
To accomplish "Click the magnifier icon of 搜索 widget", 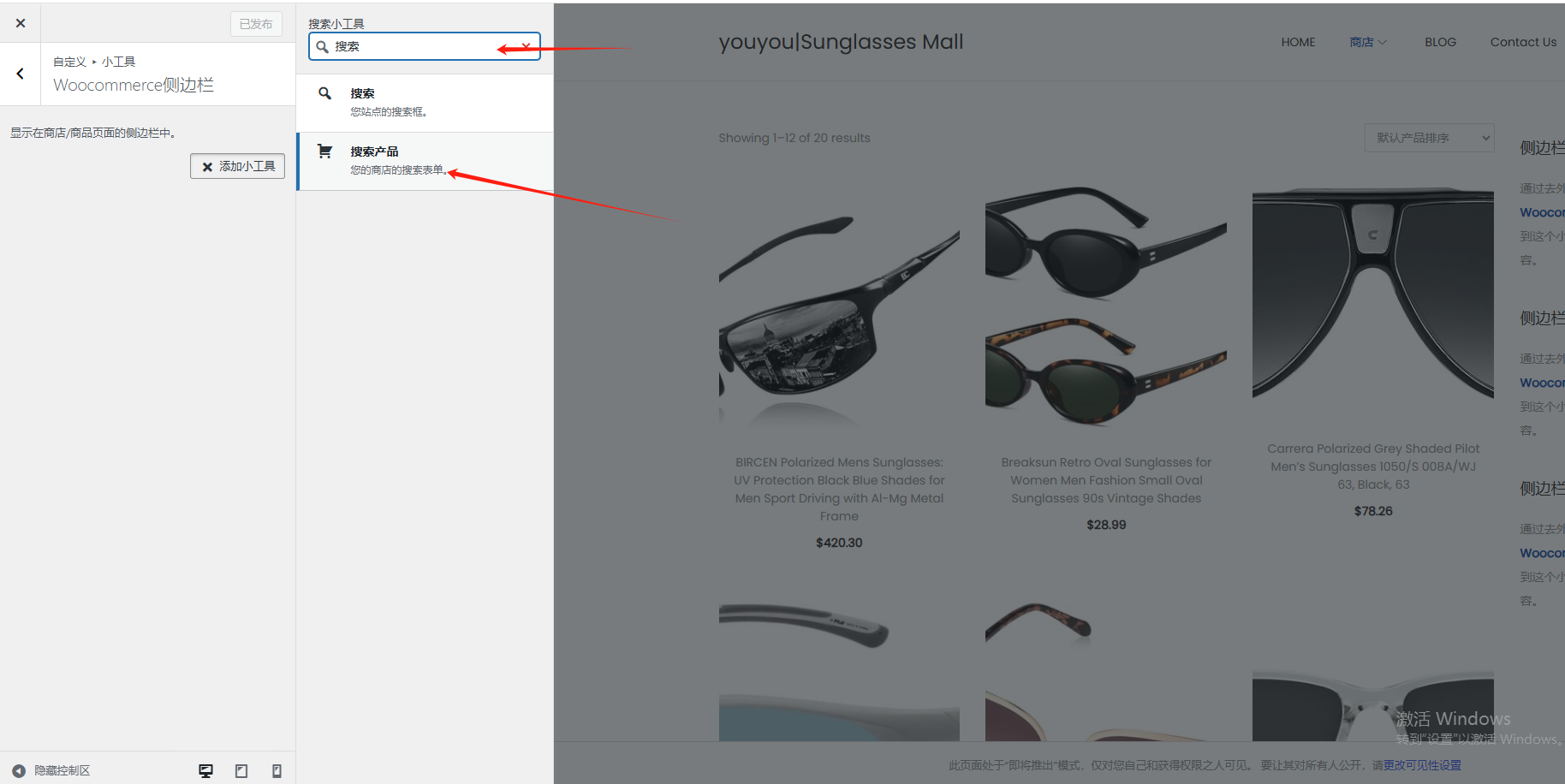I will point(324,93).
